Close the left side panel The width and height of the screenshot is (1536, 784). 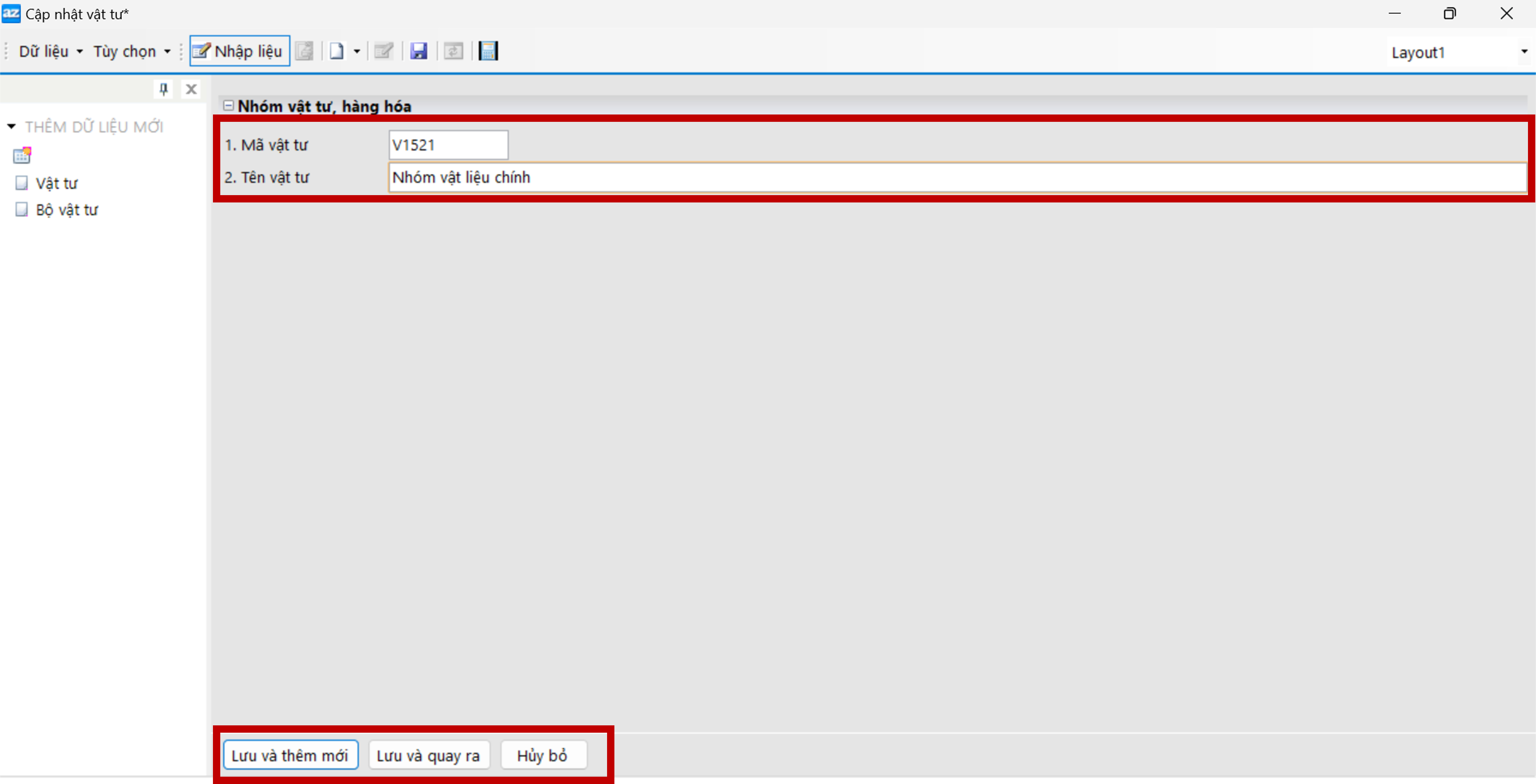click(x=191, y=89)
